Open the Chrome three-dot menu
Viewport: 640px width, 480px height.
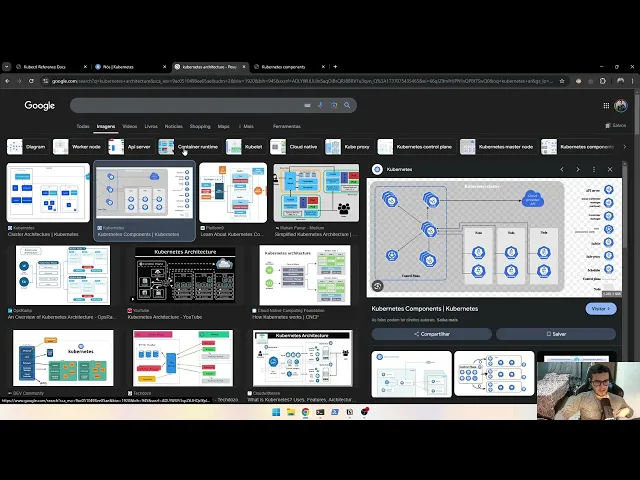633,81
